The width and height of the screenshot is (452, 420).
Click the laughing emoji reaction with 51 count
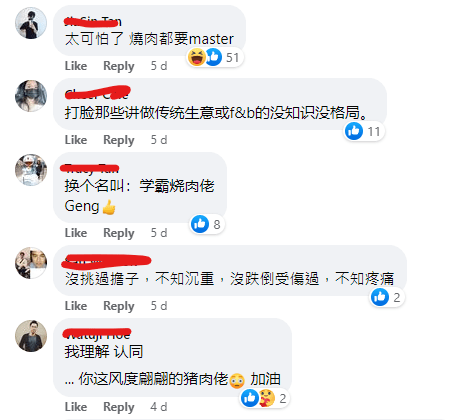click(x=197, y=57)
